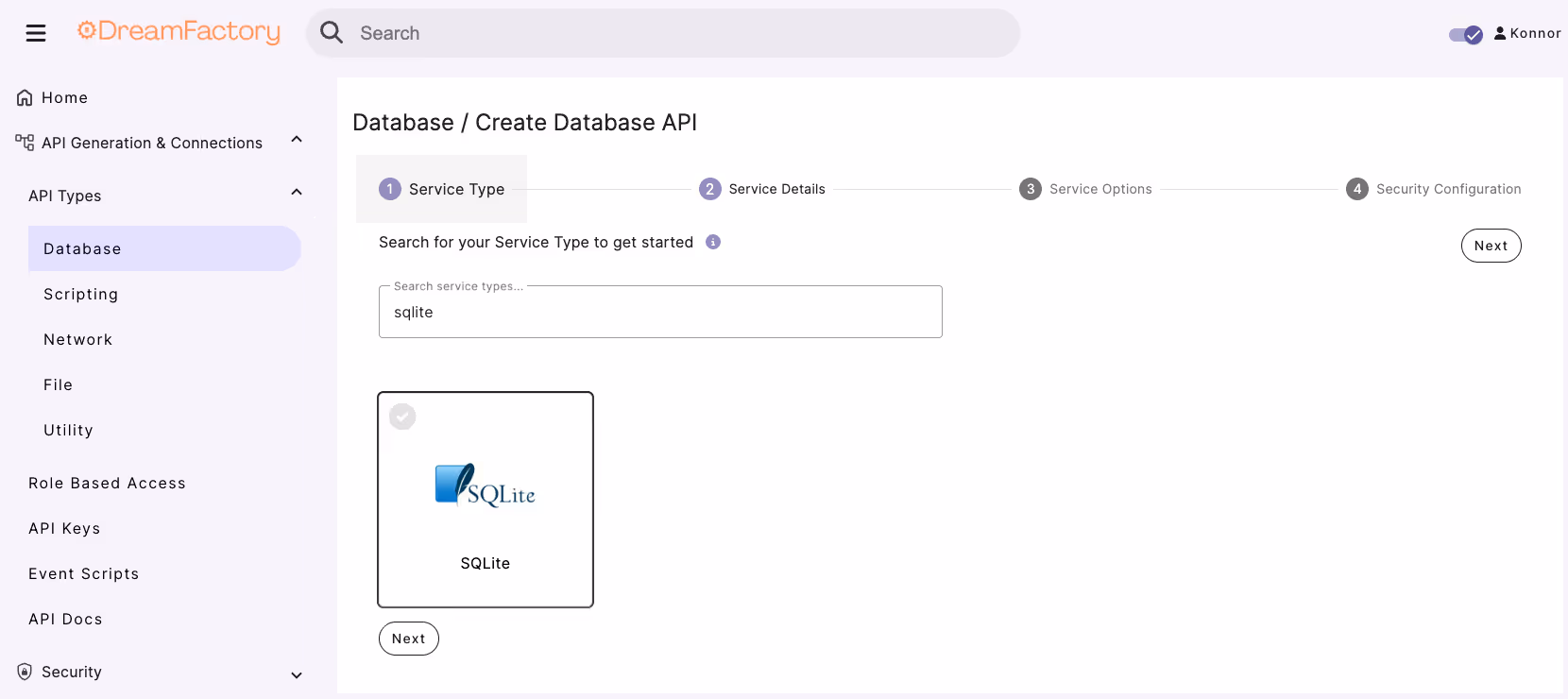Open the hamburger menu icon
The width and height of the screenshot is (1568, 699).
36,33
